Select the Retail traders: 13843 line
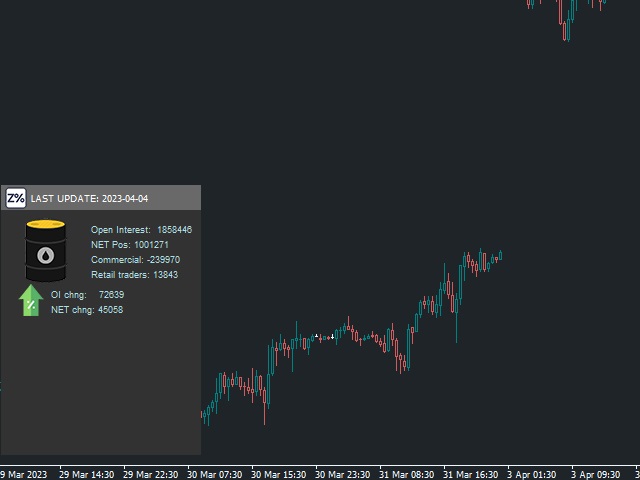The width and height of the screenshot is (640, 480). coord(134,275)
